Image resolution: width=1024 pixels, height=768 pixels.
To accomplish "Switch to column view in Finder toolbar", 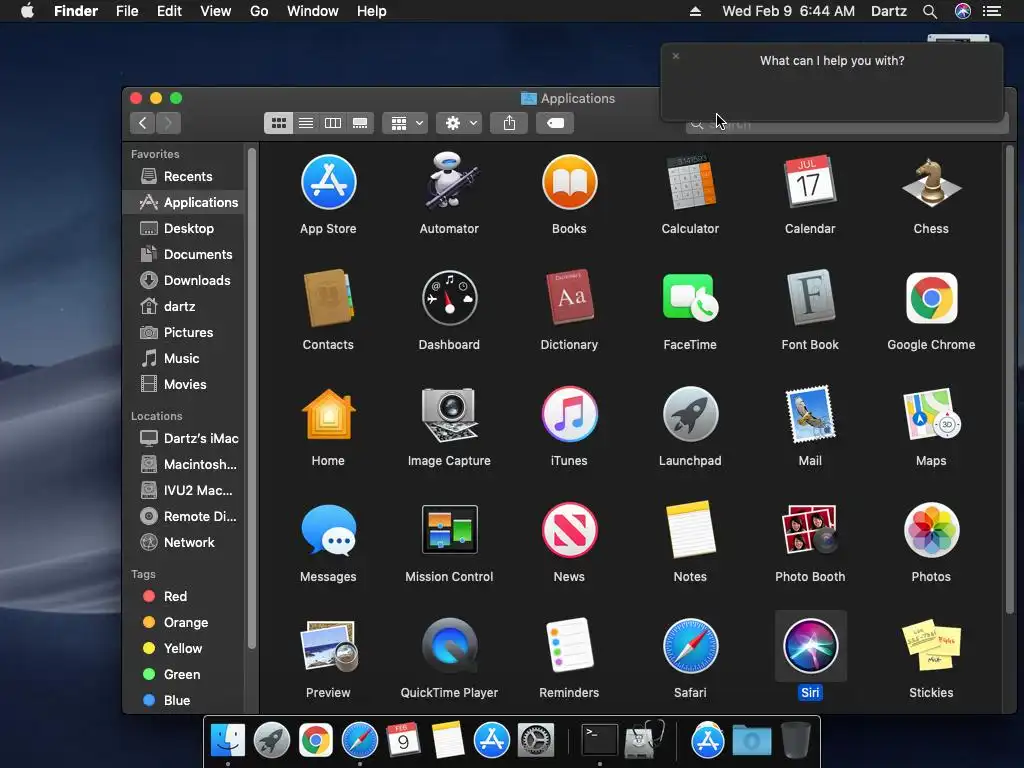I will pos(333,123).
